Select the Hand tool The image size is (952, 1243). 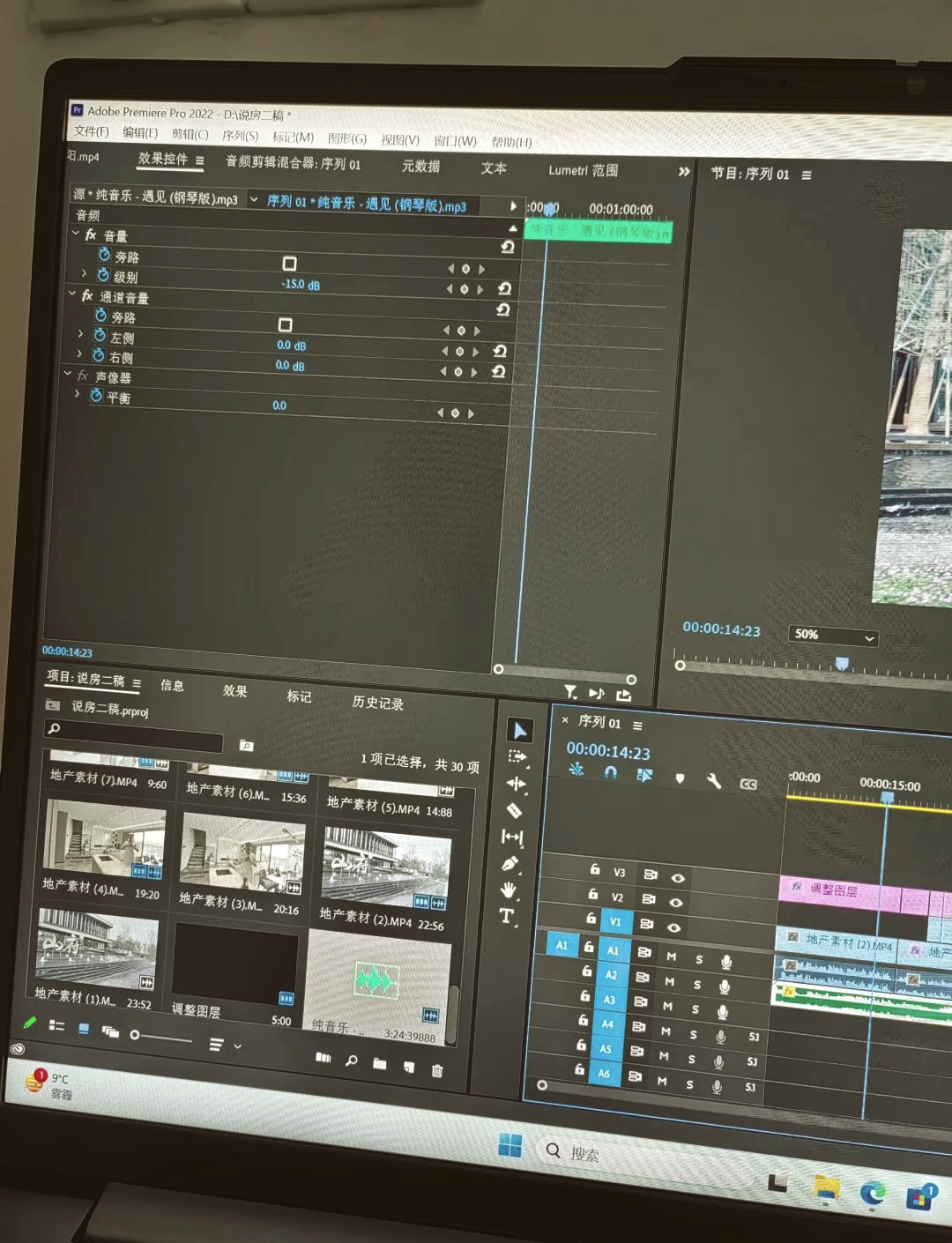click(509, 890)
